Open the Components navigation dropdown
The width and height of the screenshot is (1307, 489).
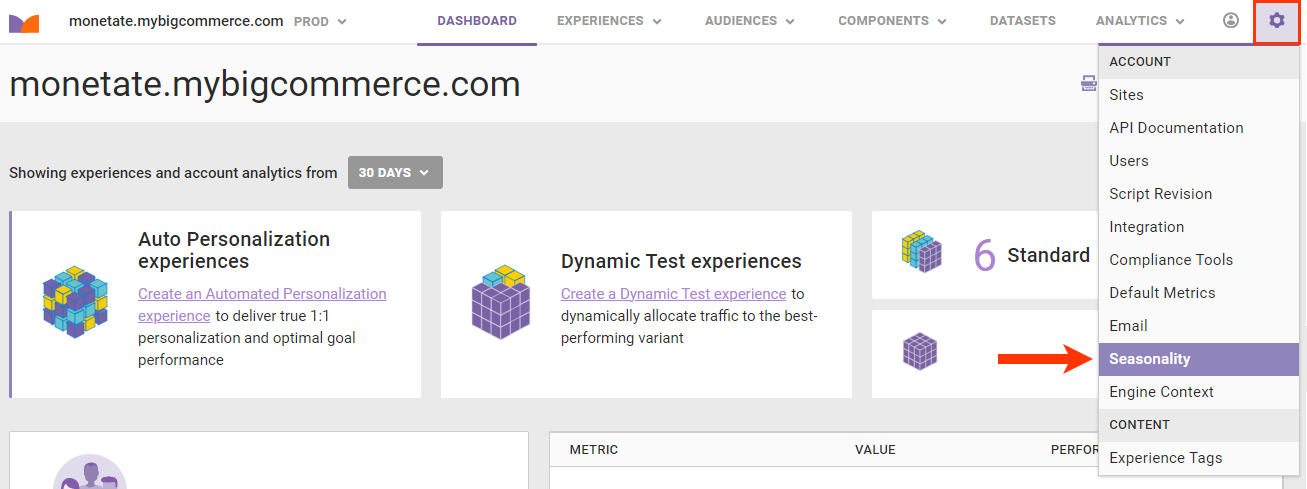892,21
